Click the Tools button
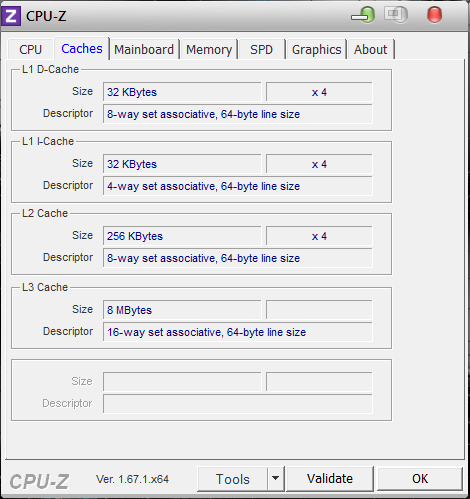This screenshot has height=499, width=470. pos(232,479)
